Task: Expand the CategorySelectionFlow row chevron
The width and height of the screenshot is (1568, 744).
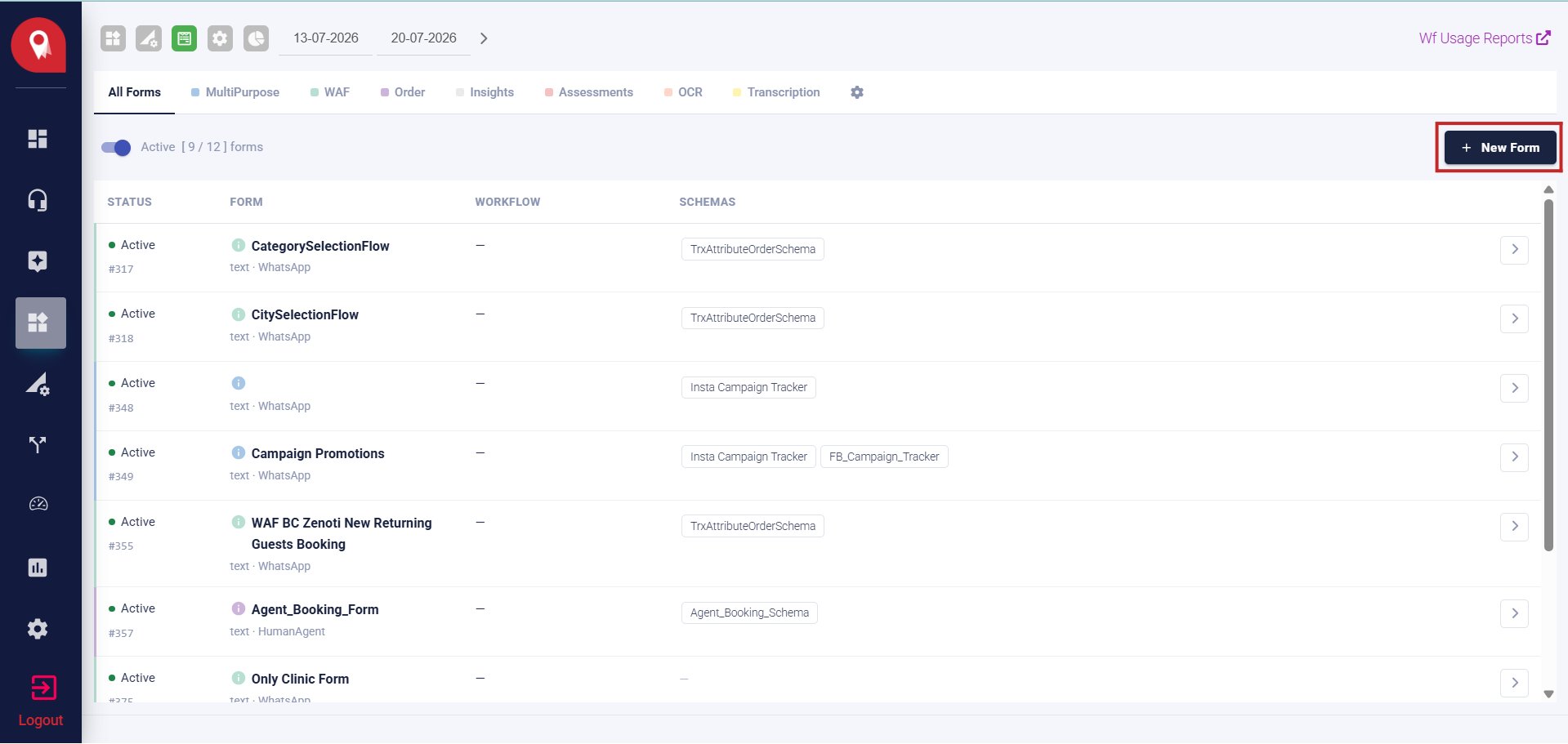Action: point(1514,249)
